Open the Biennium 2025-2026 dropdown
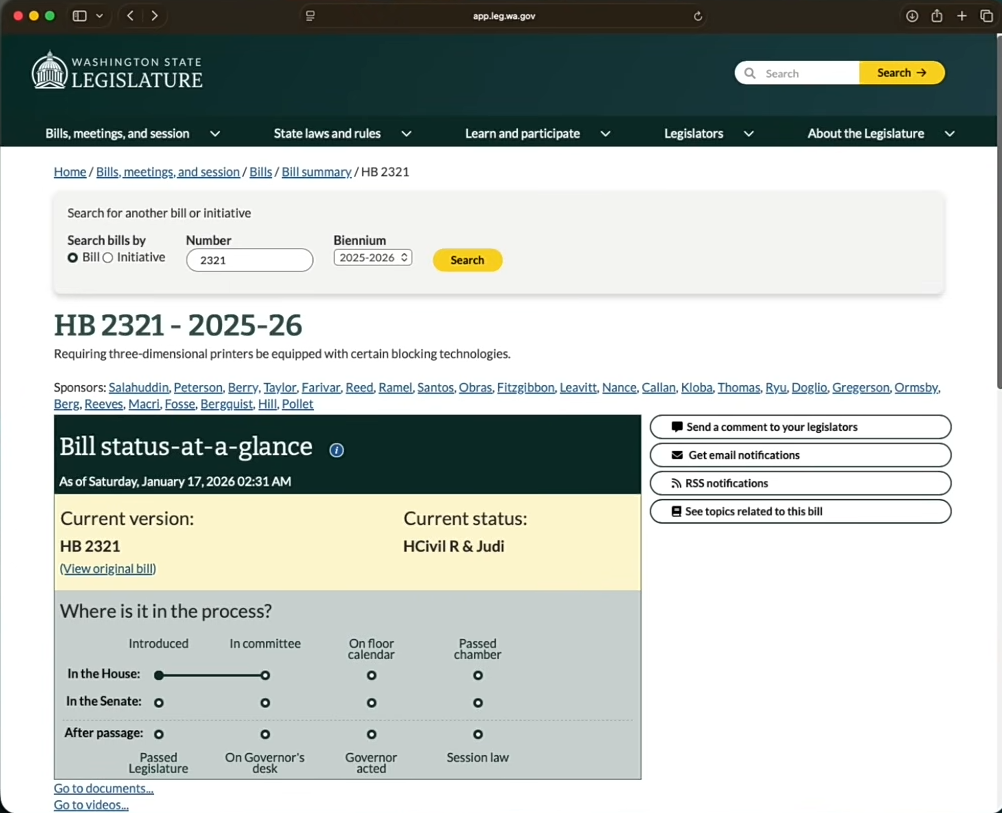 pos(373,257)
